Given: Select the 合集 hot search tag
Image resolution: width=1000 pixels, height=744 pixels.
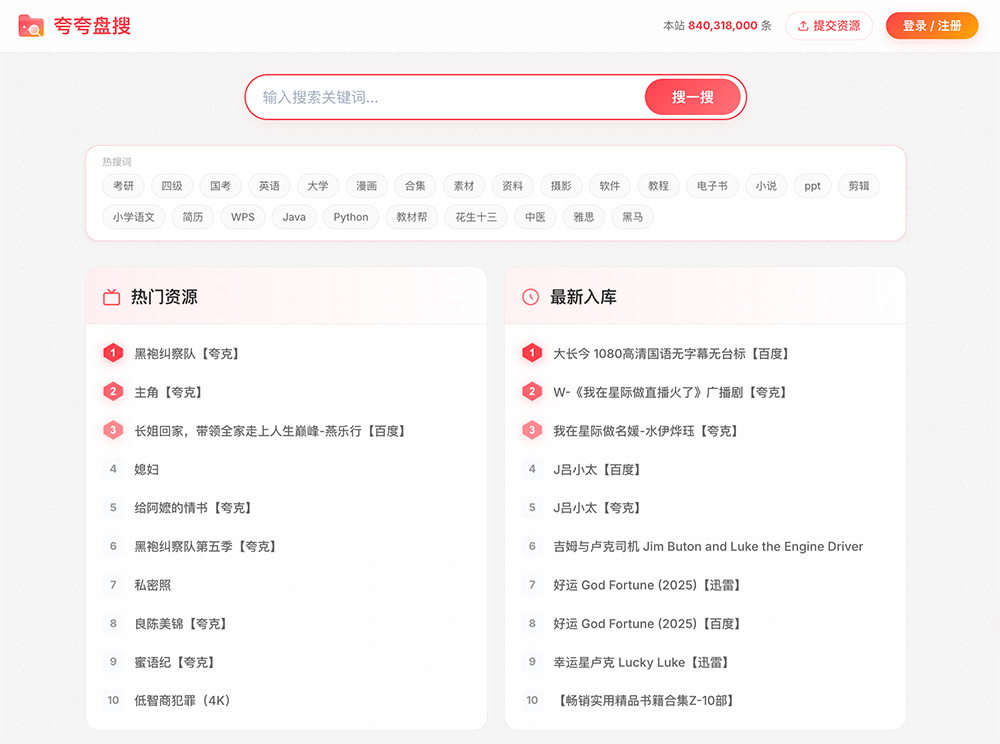Looking at the screenshot, I should tap(415, 186).
